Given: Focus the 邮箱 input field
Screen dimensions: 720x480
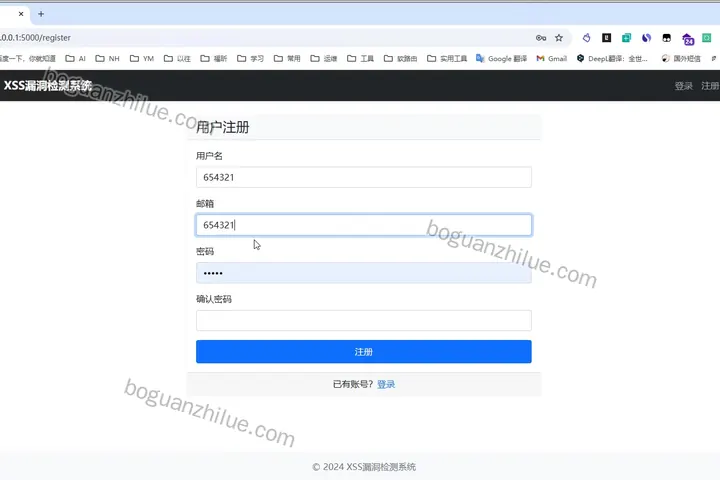Looking at the screenshot, I should tap(364, 225).
